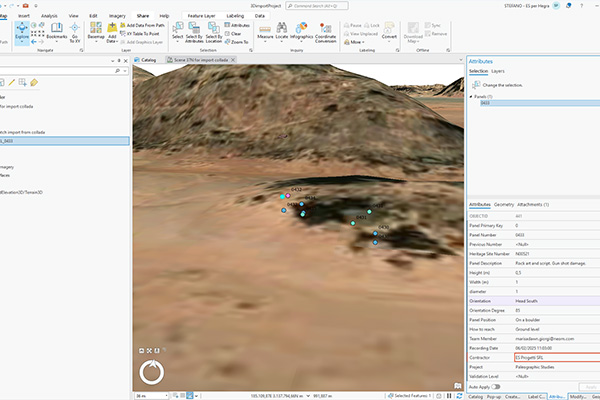This screenshot has height=400, width=600.
Task: Switch to the Geometry tab
Action: pyautogui.click(x=504, y=204)
